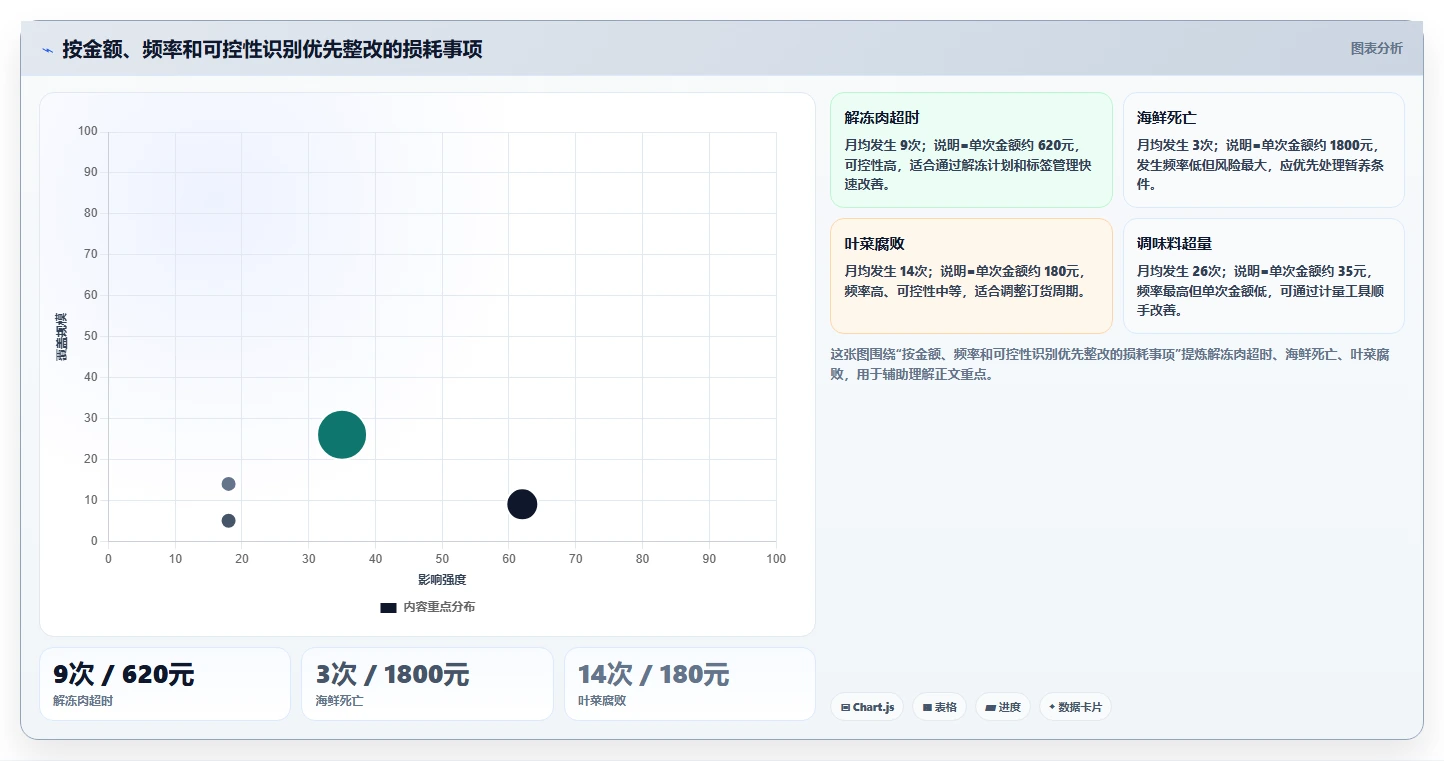Click the 内容重点分布 legend label text

point(439,607)
